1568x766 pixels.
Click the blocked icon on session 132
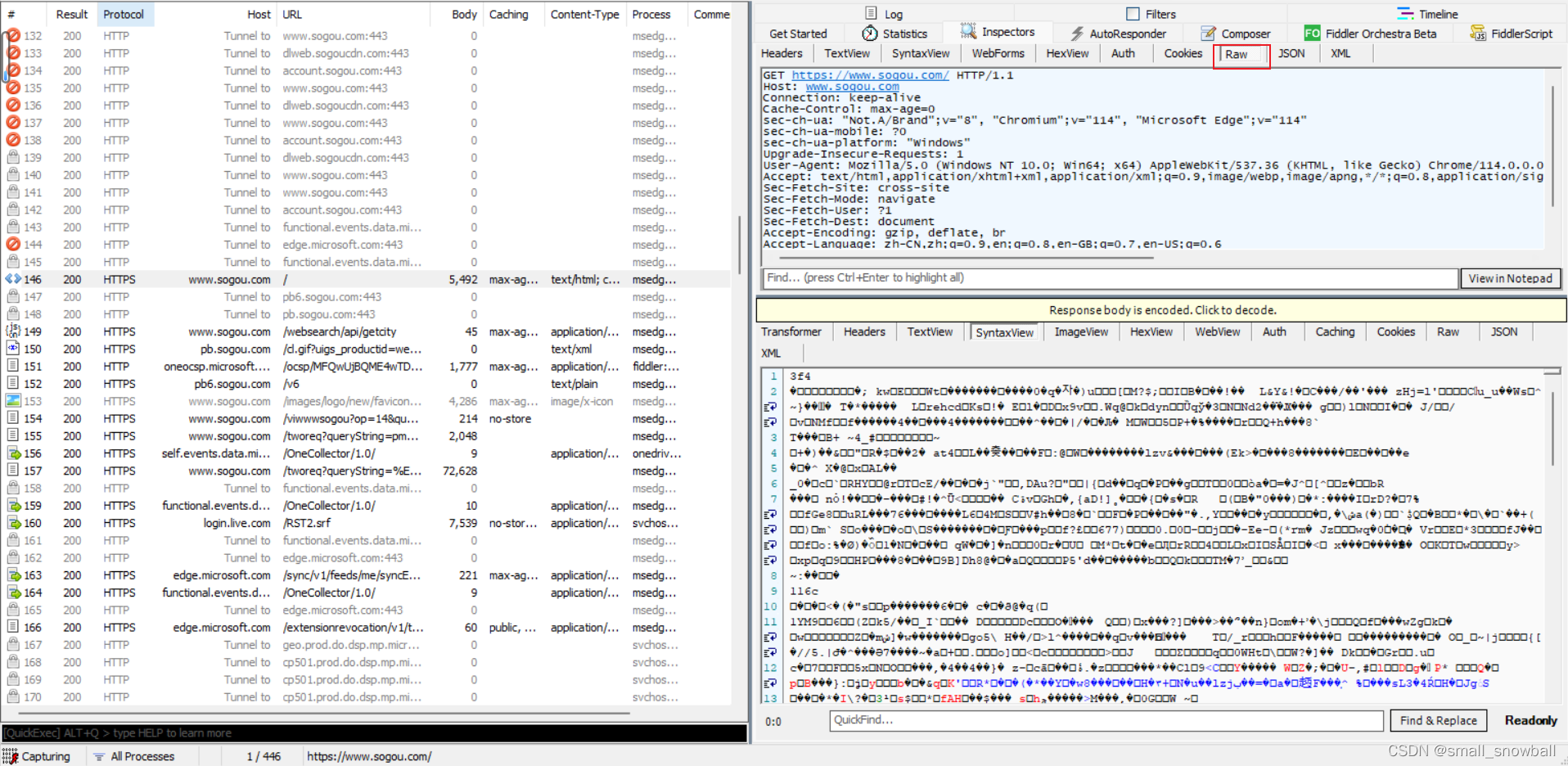tap(13, 36)
